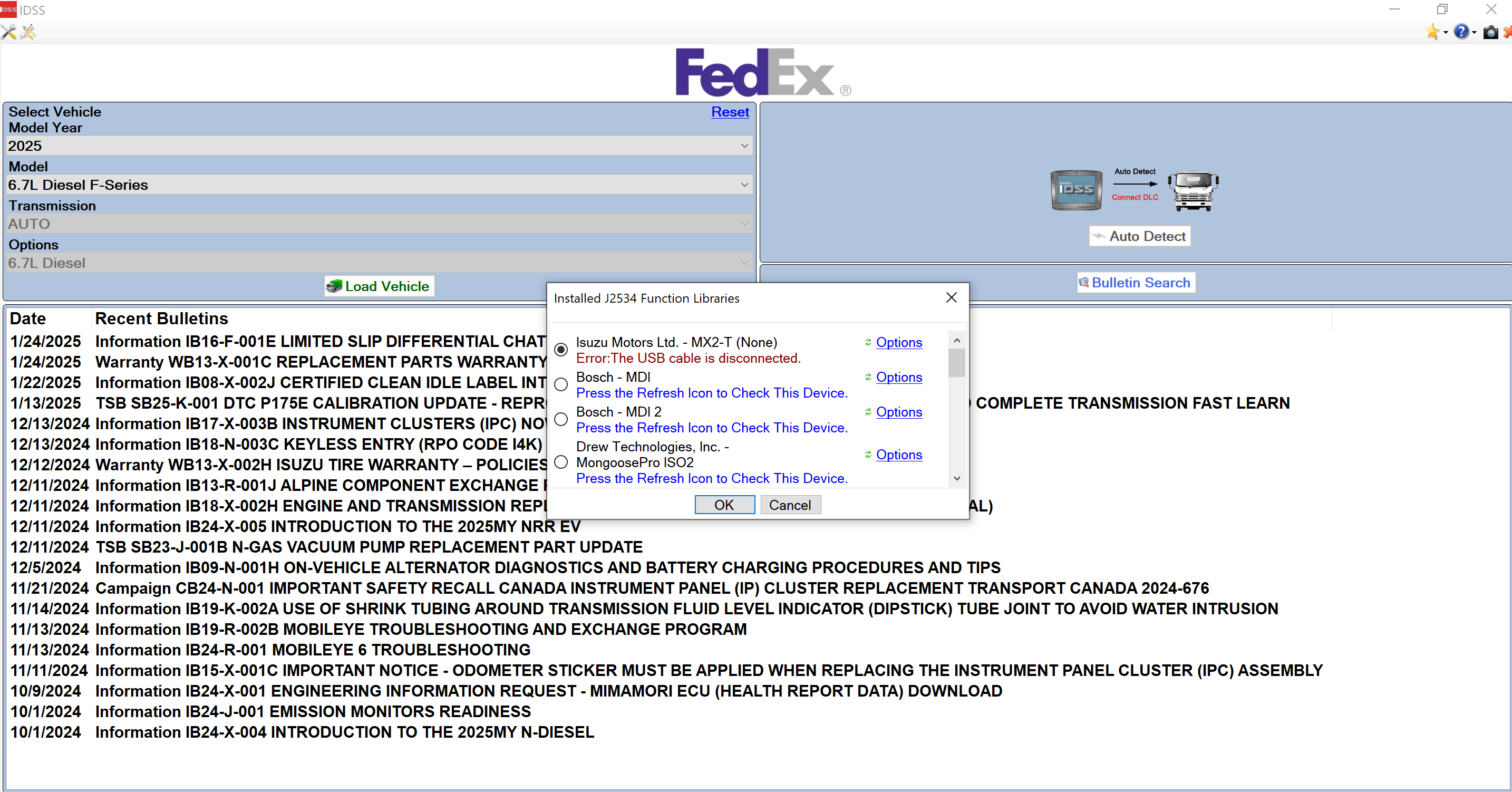
Task: Open bulletin IB19-R-002B Mobileye Troubleshooting and Exchange
Action: [x=421, y=630]
